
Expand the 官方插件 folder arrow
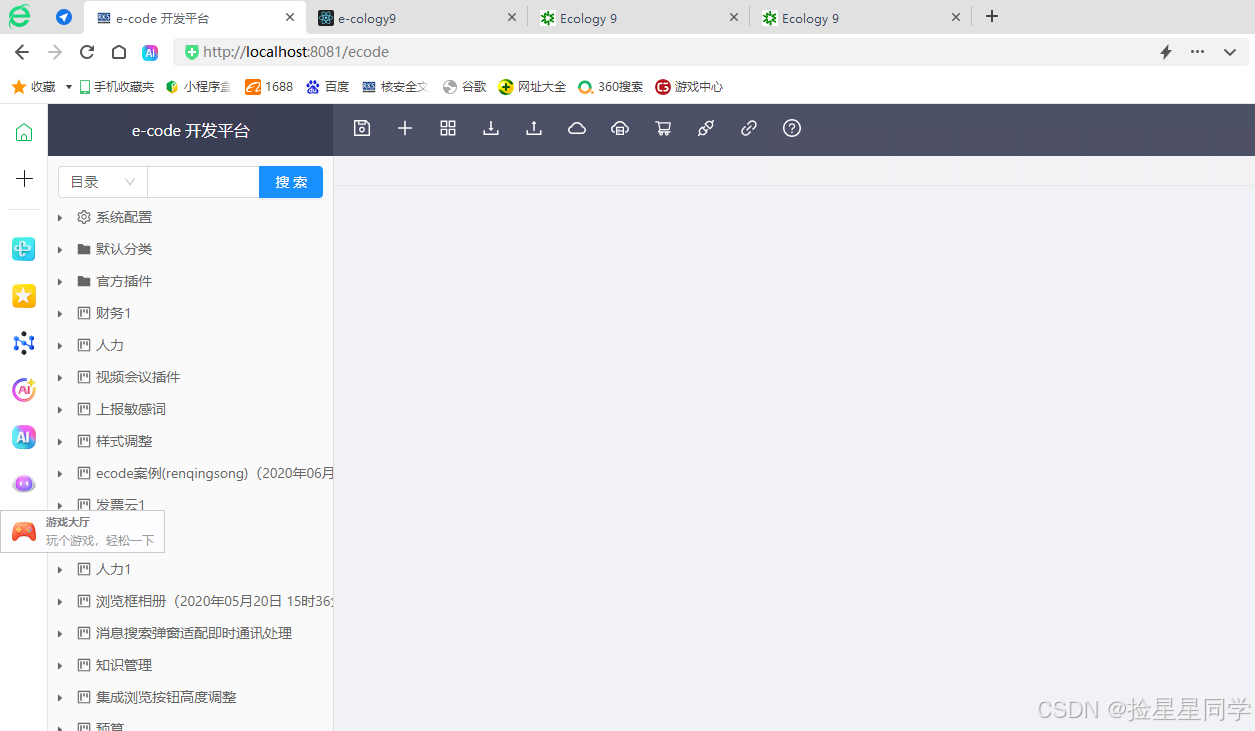tap(60, 281)
